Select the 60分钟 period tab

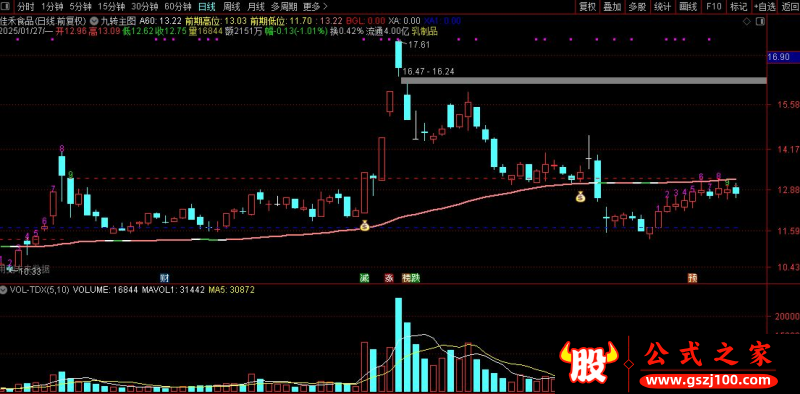(179, 7)
